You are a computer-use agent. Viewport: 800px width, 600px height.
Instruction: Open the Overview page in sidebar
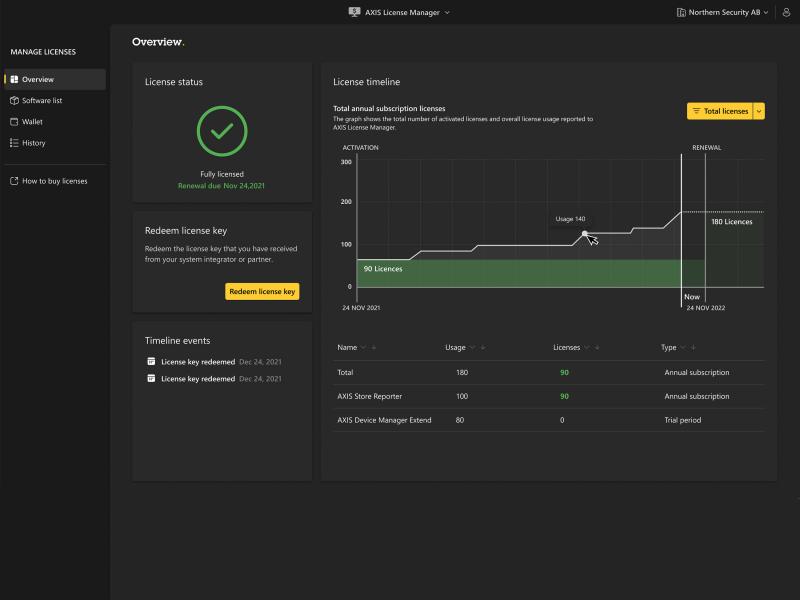[x=55, y=80]
